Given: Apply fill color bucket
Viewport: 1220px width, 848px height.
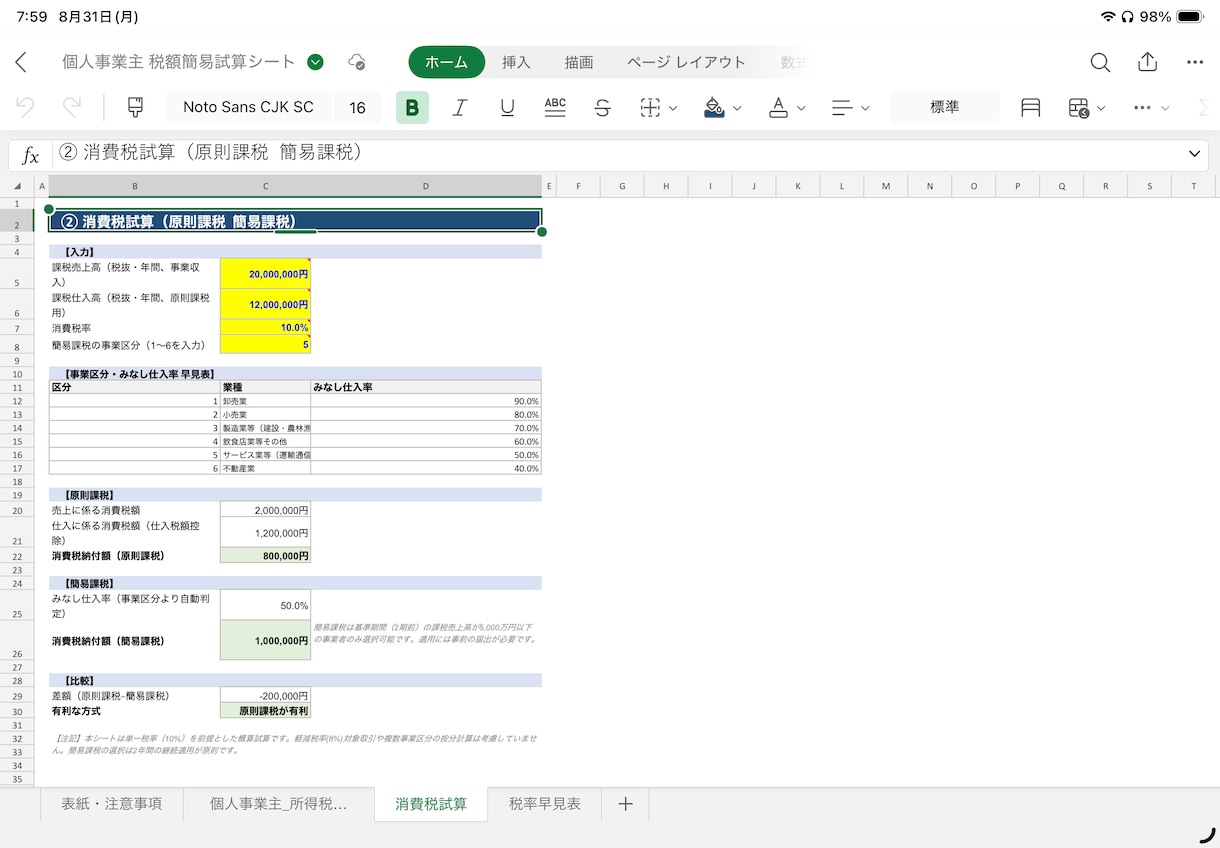Looking at the screenshot, I should click(714, 108).
